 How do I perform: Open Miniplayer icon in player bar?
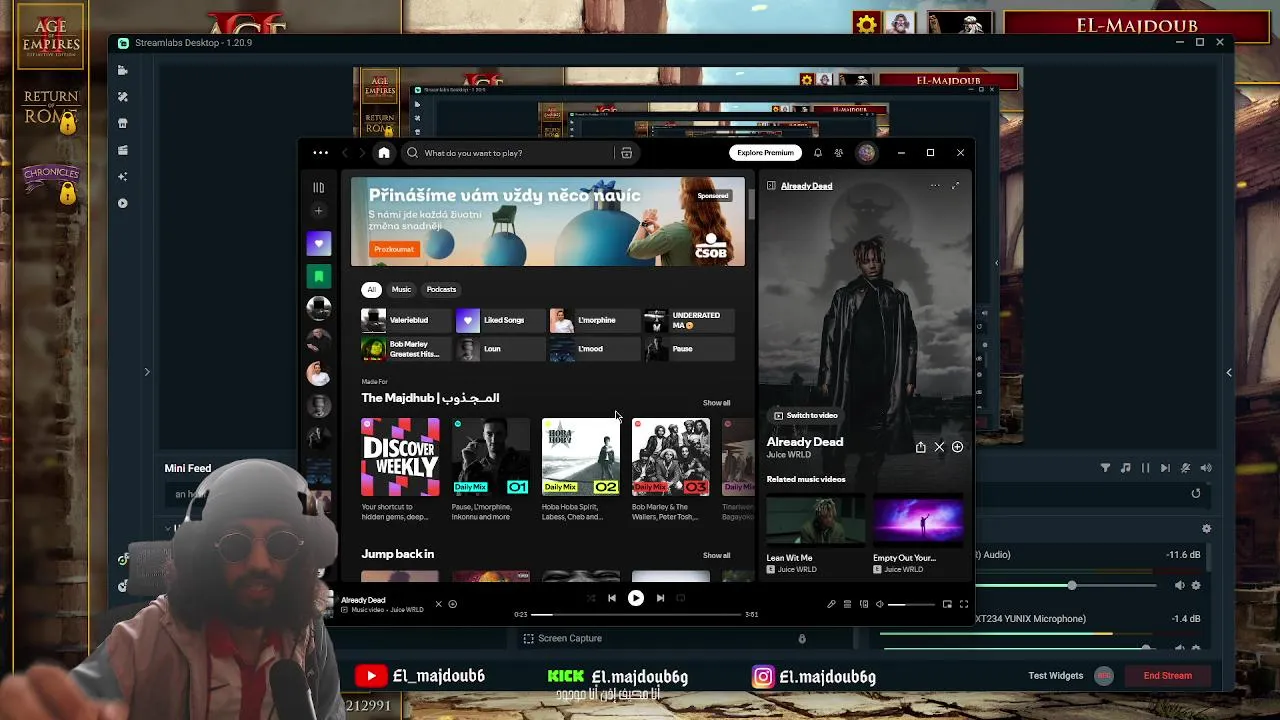[947, 604]
